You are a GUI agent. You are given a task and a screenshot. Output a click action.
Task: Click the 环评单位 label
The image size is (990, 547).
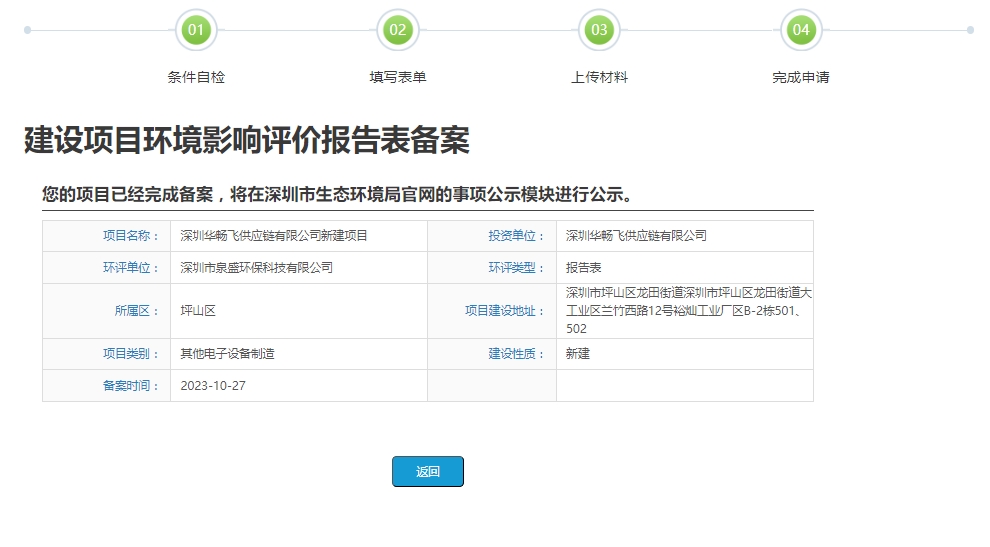[x=131, y=268]
